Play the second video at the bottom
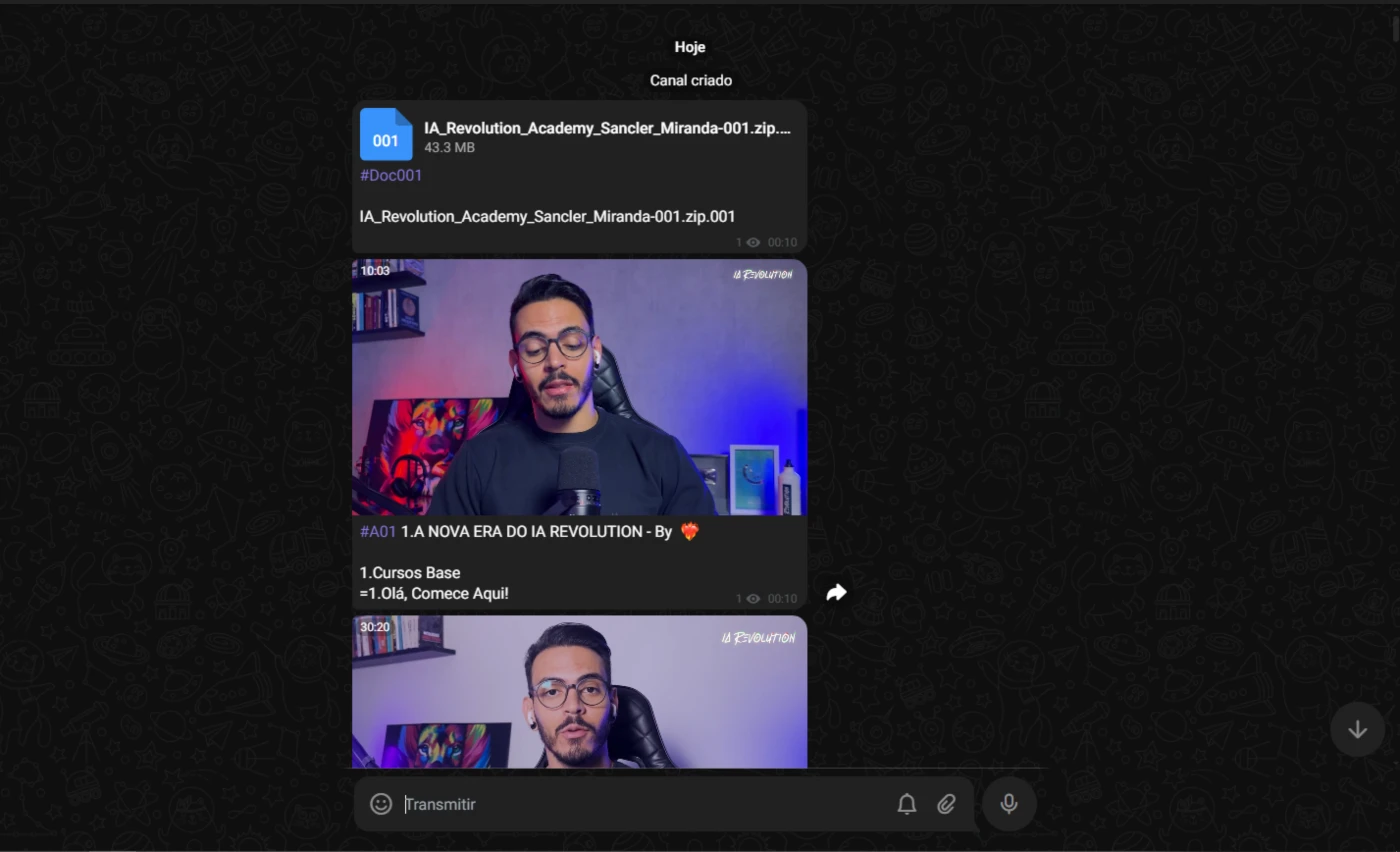 pyautogui.click(x=579, y=692)
